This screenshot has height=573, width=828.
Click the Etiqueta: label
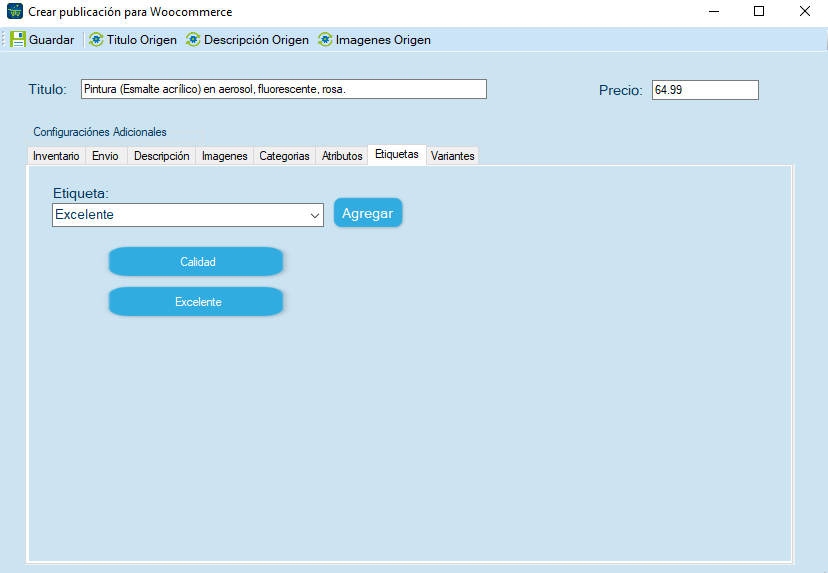click(81, 193)
